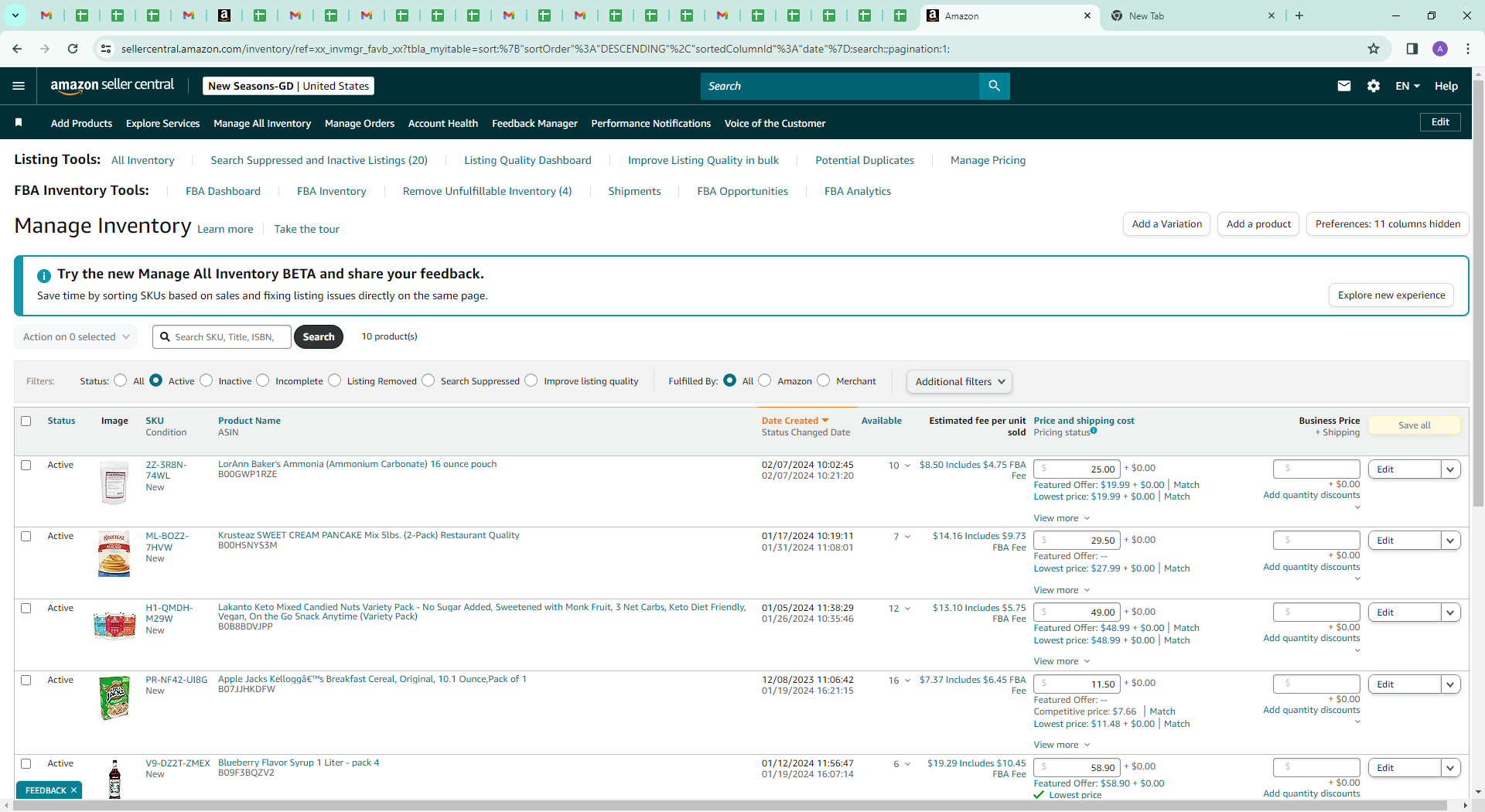The image size is (1485, 812).
Task: Open Edit dropdown arrow for Krusteaz row
Action: pos(1451,541)
